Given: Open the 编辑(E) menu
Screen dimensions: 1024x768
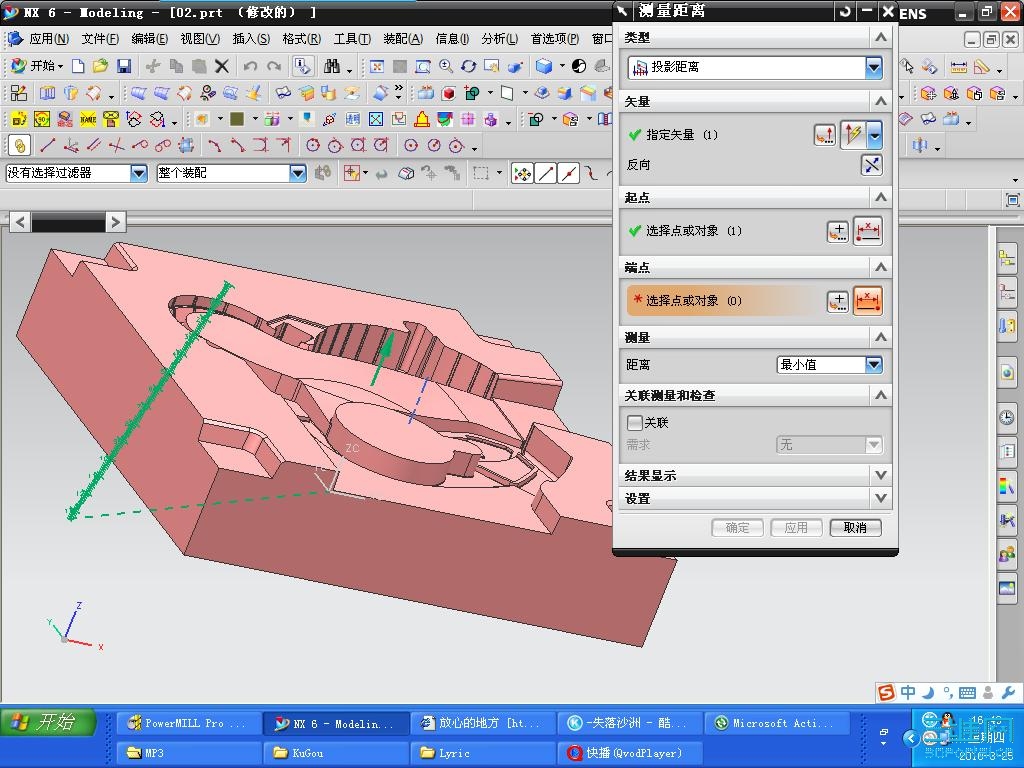Looking at the screenshot, I should coord(150,39).
